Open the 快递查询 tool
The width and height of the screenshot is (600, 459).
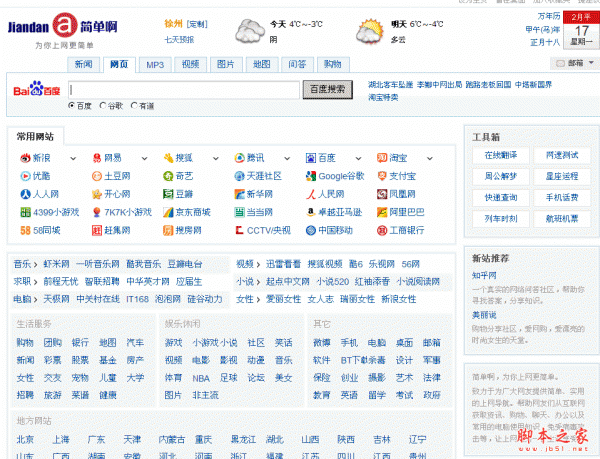pyautogui.click(x=501, y=198)
